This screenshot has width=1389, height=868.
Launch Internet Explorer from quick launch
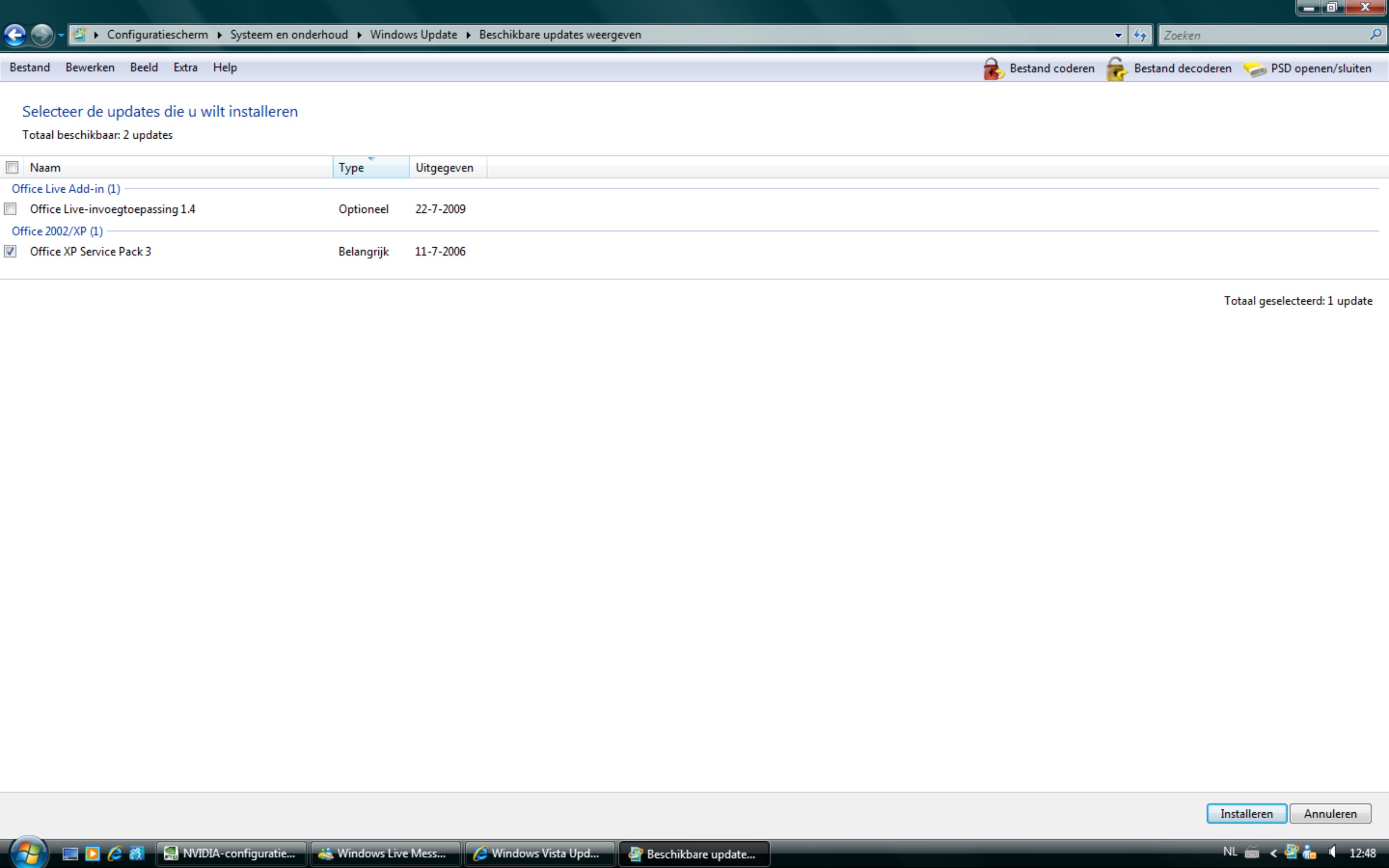(115, 854)
